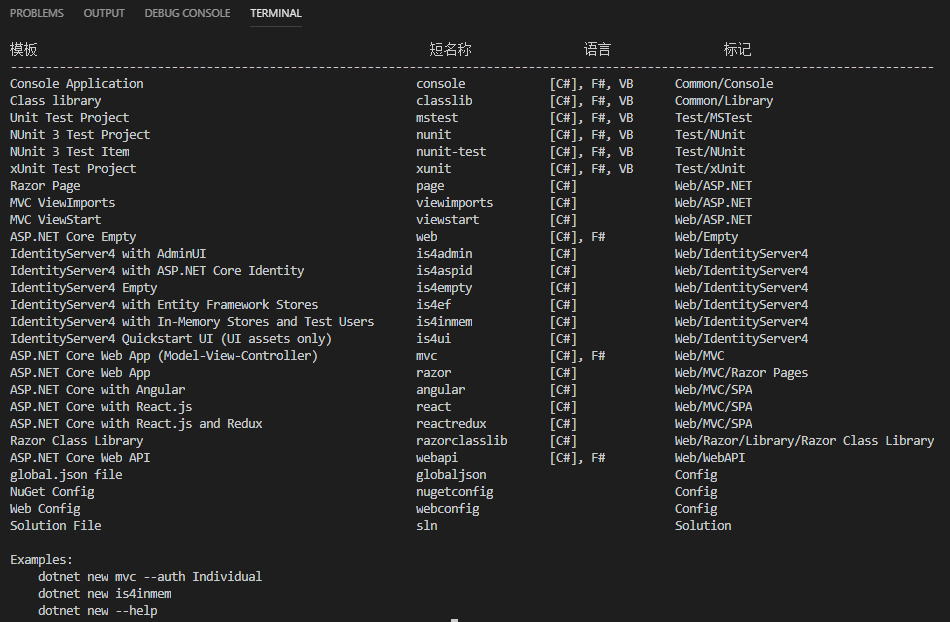Click the 'Common/Console' tag
This screenshot has height=622, width=950.
point(724,84)
